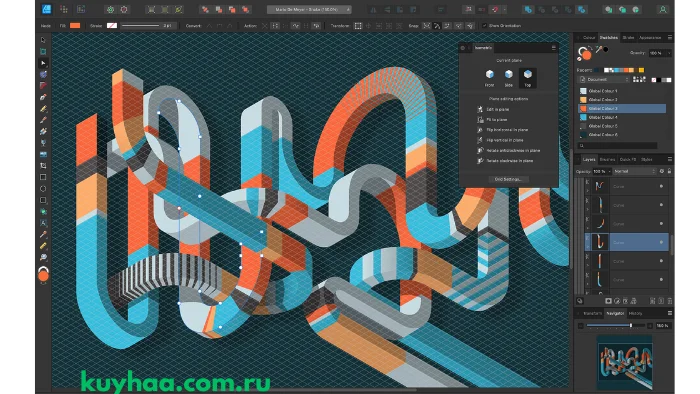Hide the highlighted Curve layer

pos(661,242)
